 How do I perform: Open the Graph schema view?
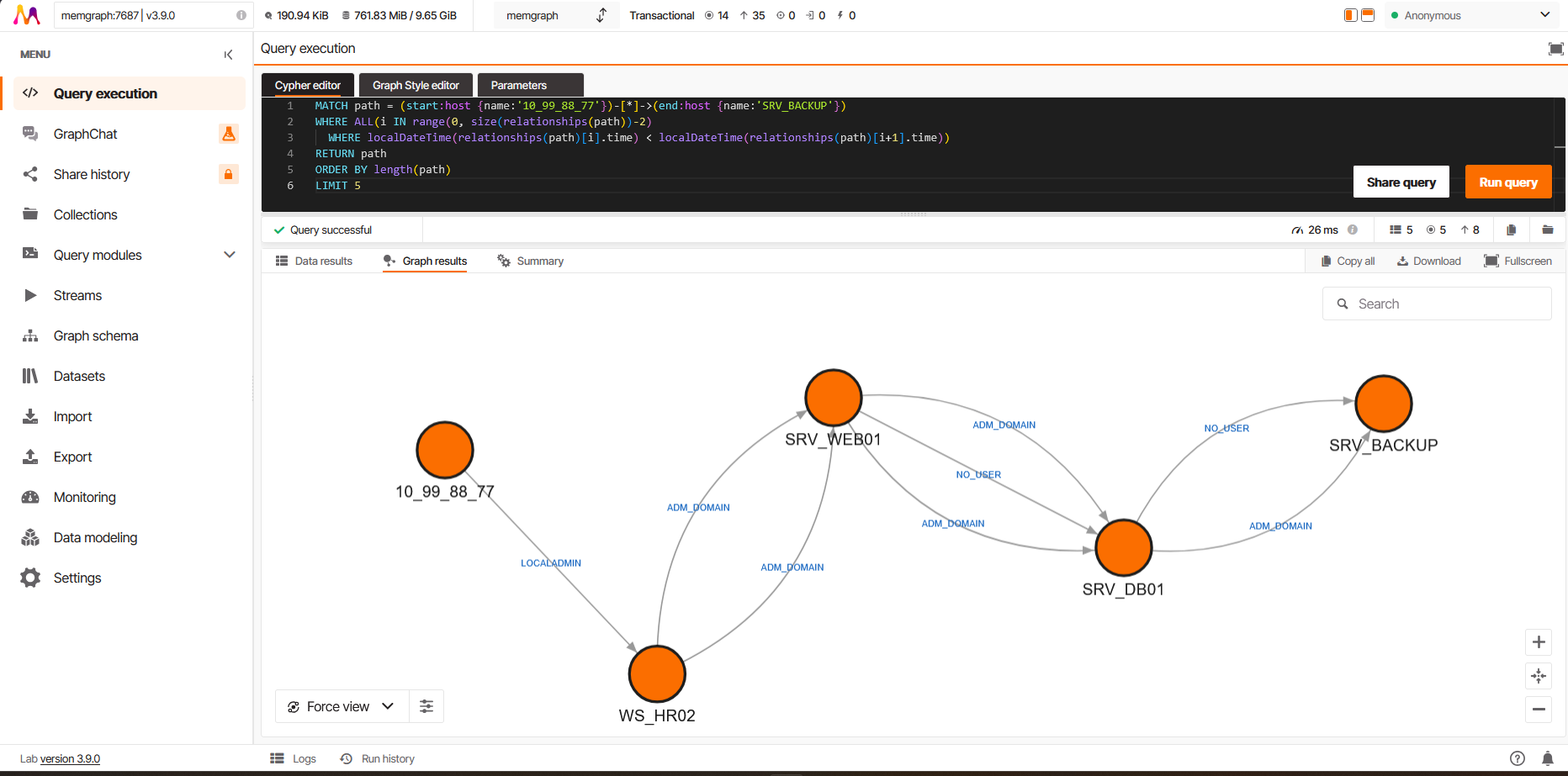pyautogui.click(x=95, y=335)
